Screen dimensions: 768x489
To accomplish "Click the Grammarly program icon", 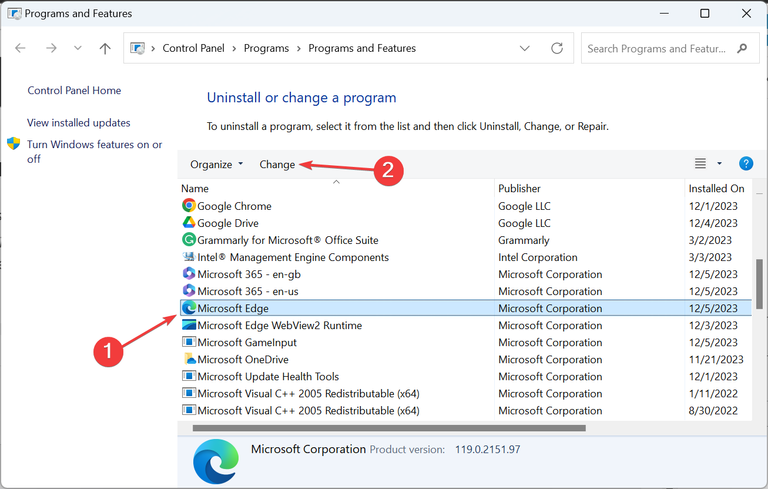I will tap(189, 240).
